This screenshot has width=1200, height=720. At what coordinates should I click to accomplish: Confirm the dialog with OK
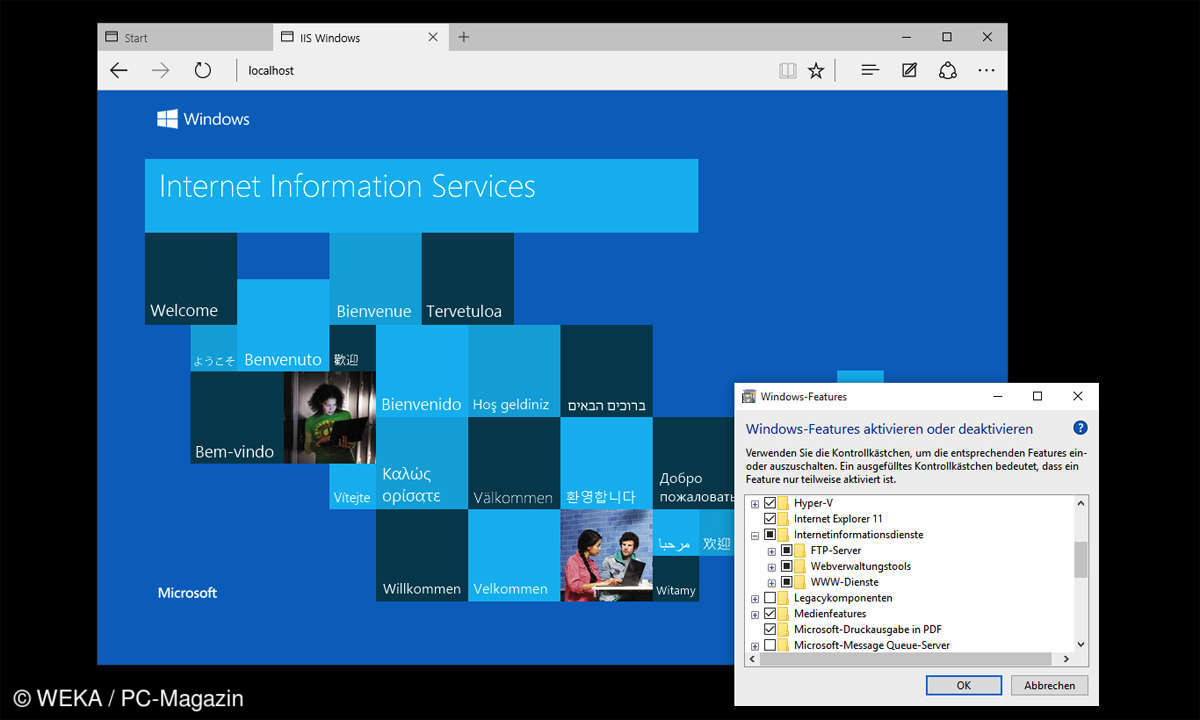click(963, 685)
